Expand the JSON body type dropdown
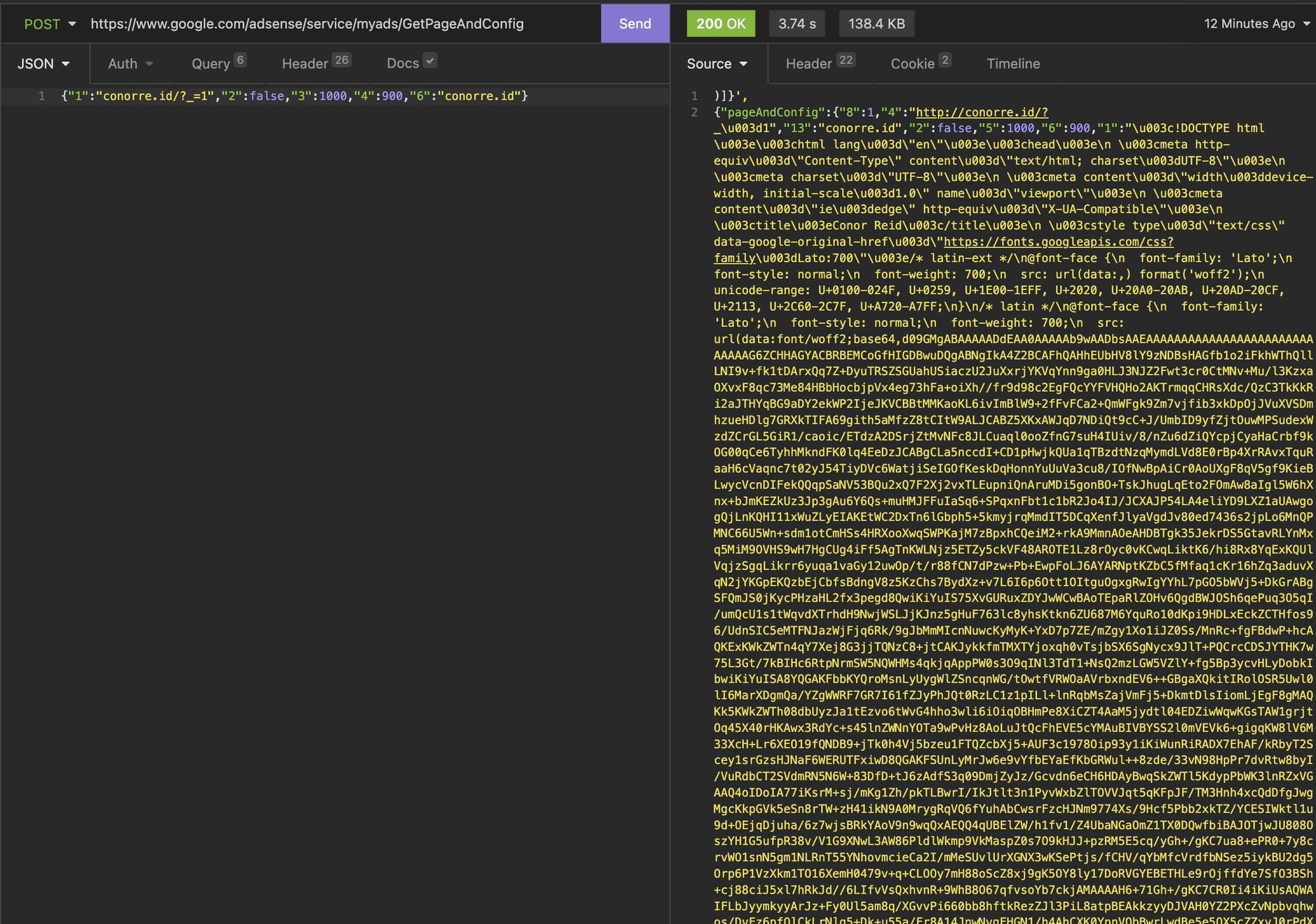This screenshot has height=924, width=1316. [43, 64]
